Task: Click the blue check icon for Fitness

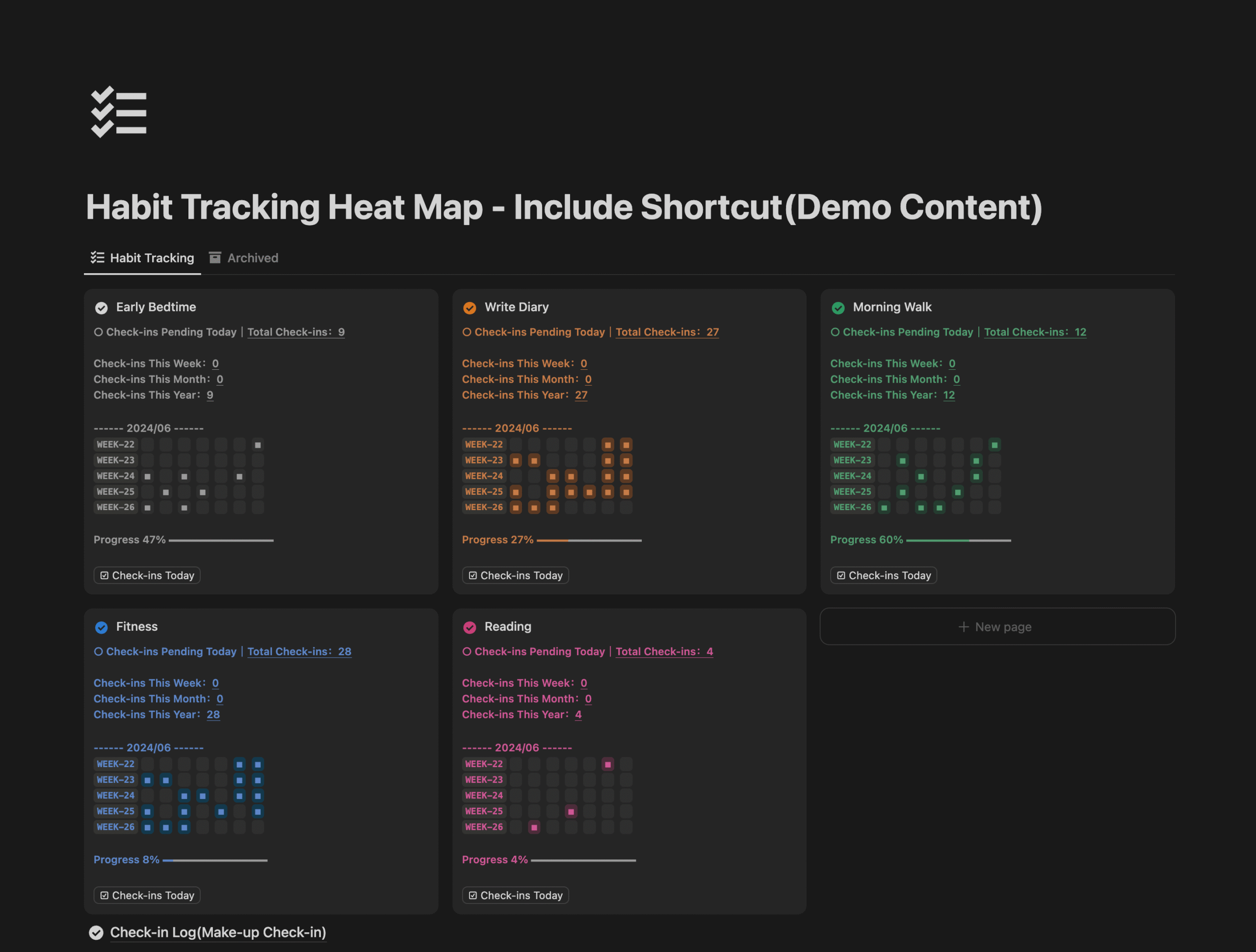Action: (x=101, y=627)
